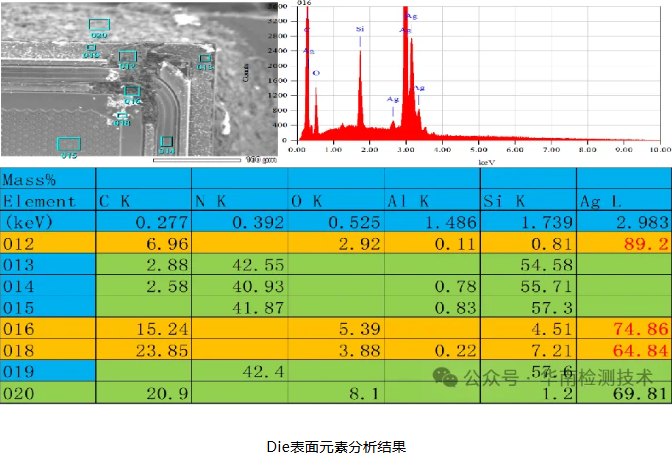Click the "Die表面元素分析结果" caption

click(336, 447)
